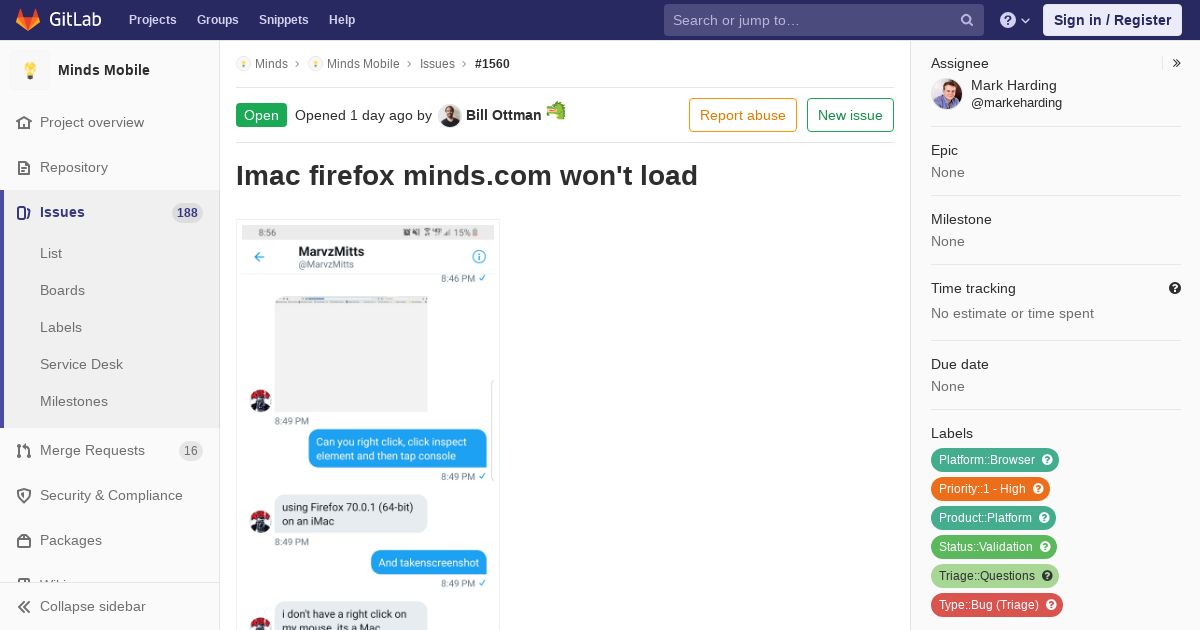Click the Packages icon
Viewport: 1200px width, 630px height.
24,540
